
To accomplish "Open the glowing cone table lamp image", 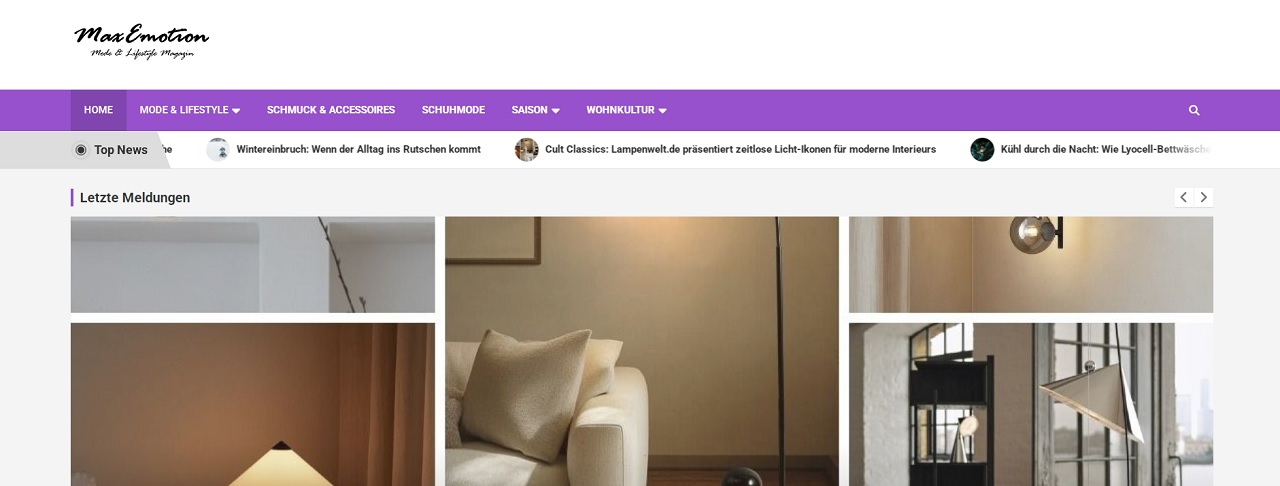I will click(253, 404).
